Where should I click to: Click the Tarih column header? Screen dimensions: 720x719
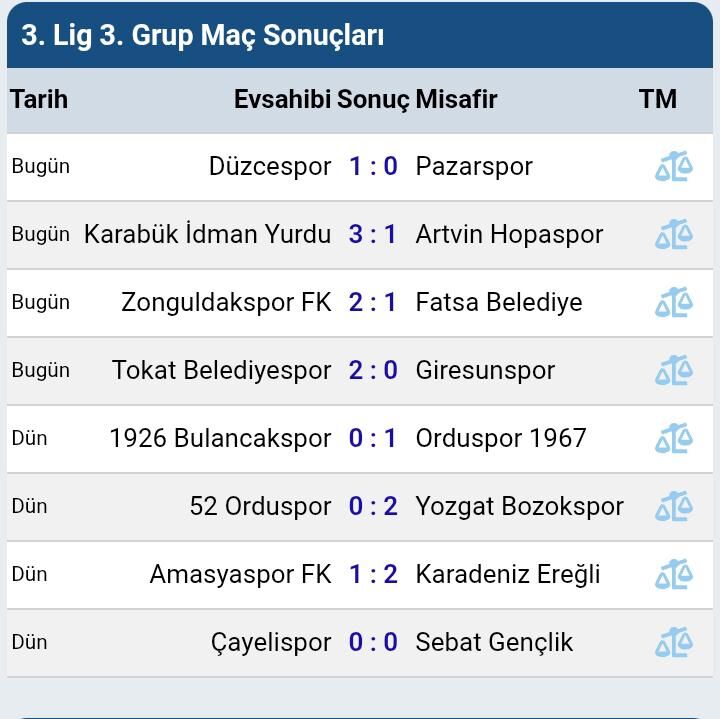[39, 99]
